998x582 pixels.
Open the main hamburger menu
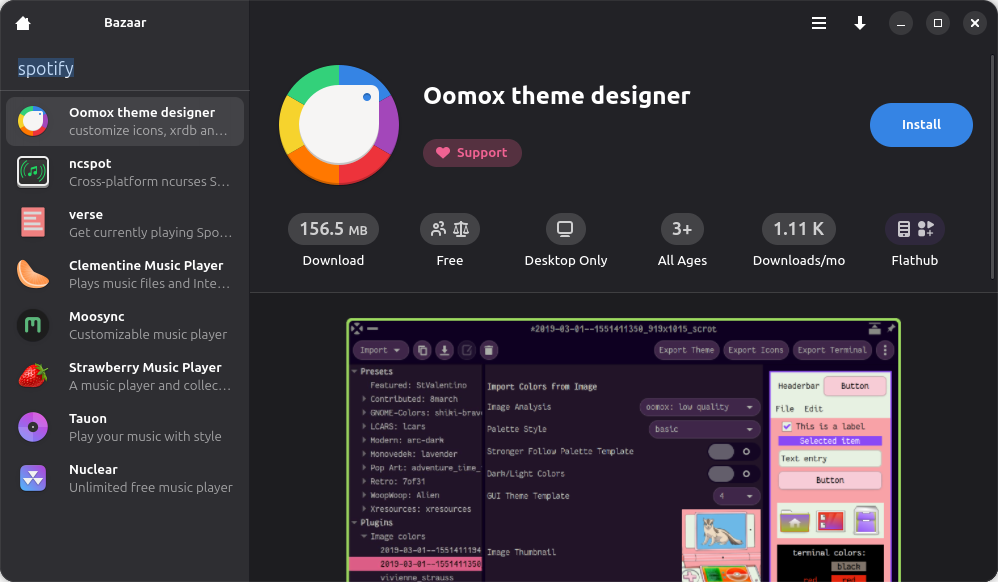819,22
